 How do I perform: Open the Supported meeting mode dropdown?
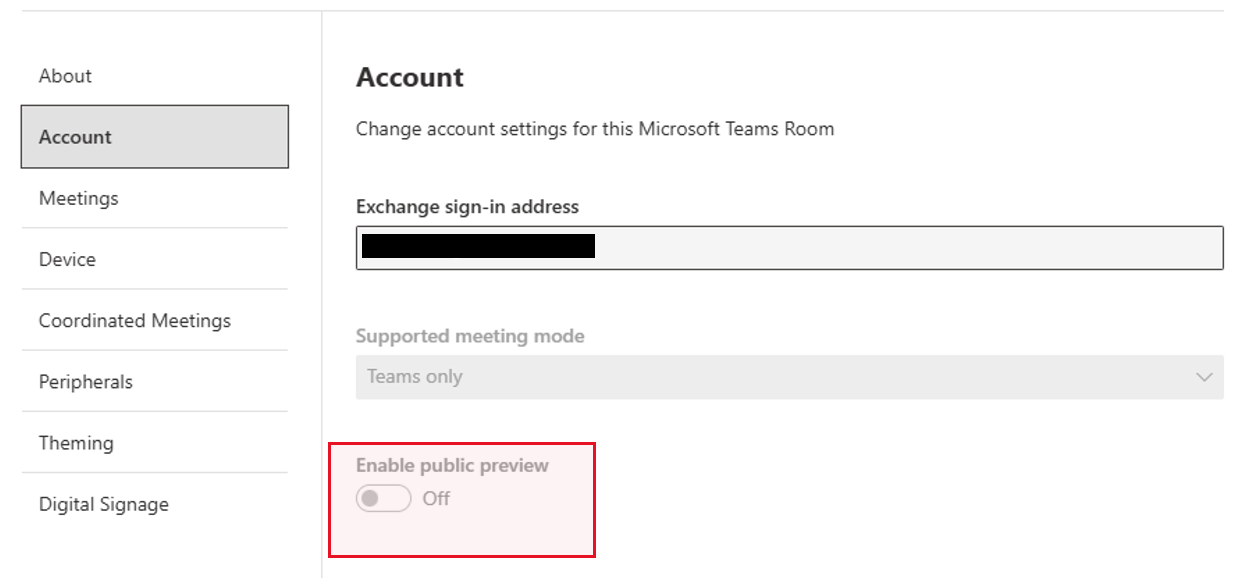pos(789,377)
